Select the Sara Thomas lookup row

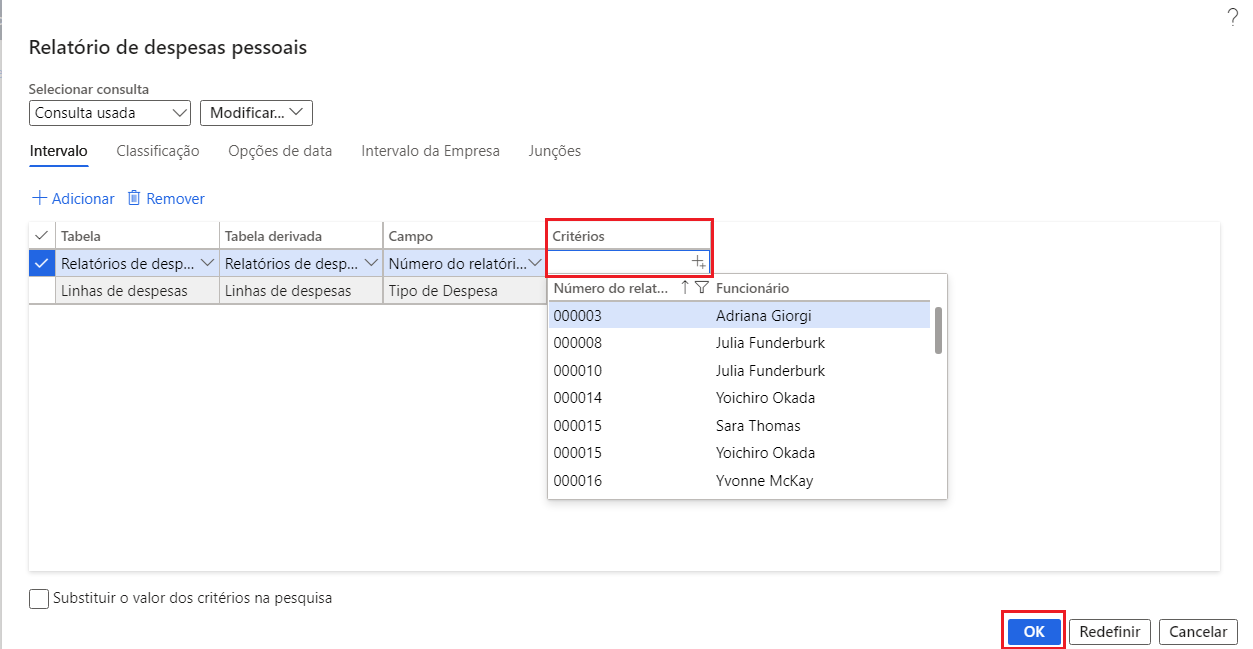tap(740, 425)
